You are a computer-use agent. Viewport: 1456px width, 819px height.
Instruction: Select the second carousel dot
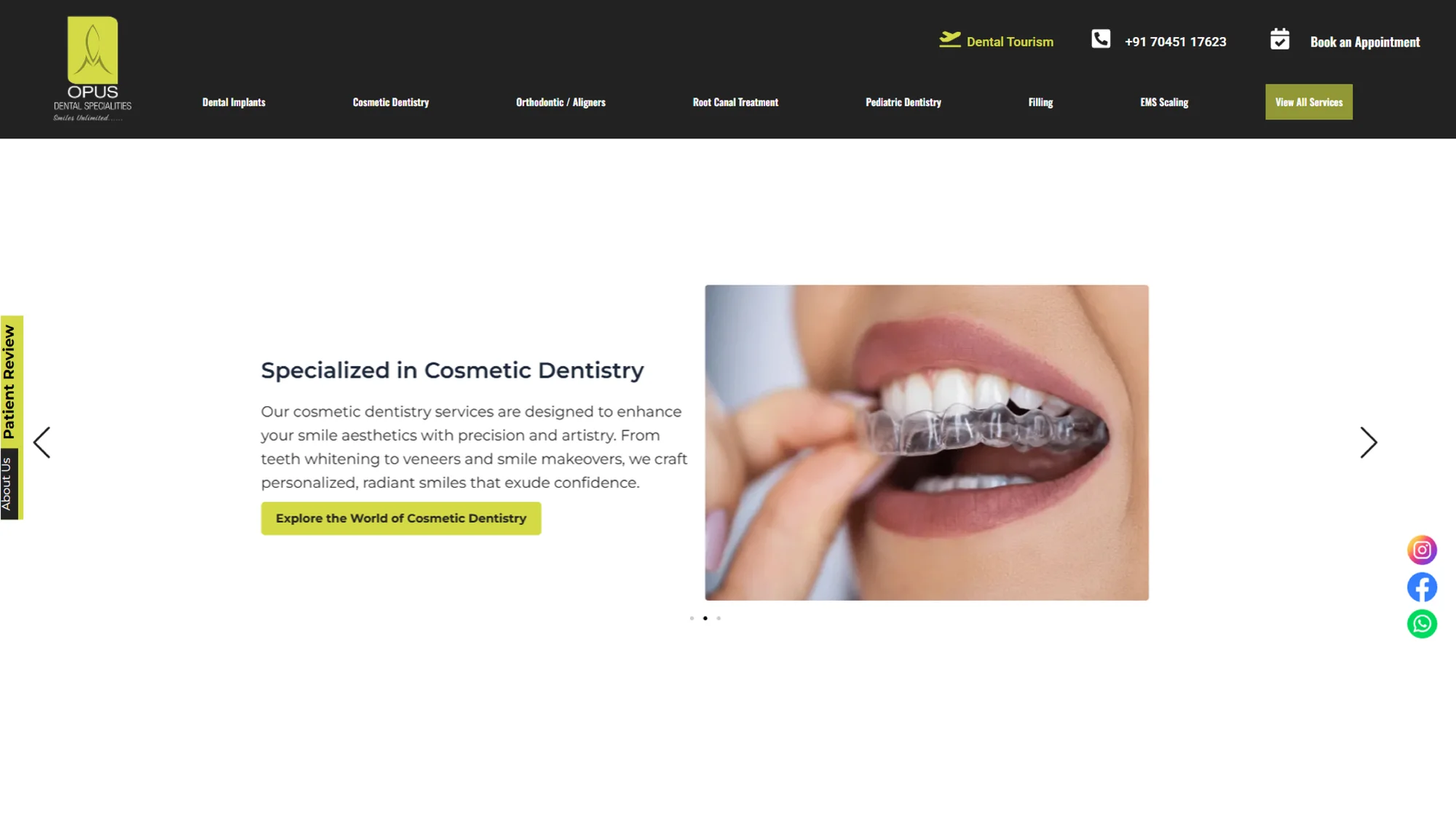705,618
